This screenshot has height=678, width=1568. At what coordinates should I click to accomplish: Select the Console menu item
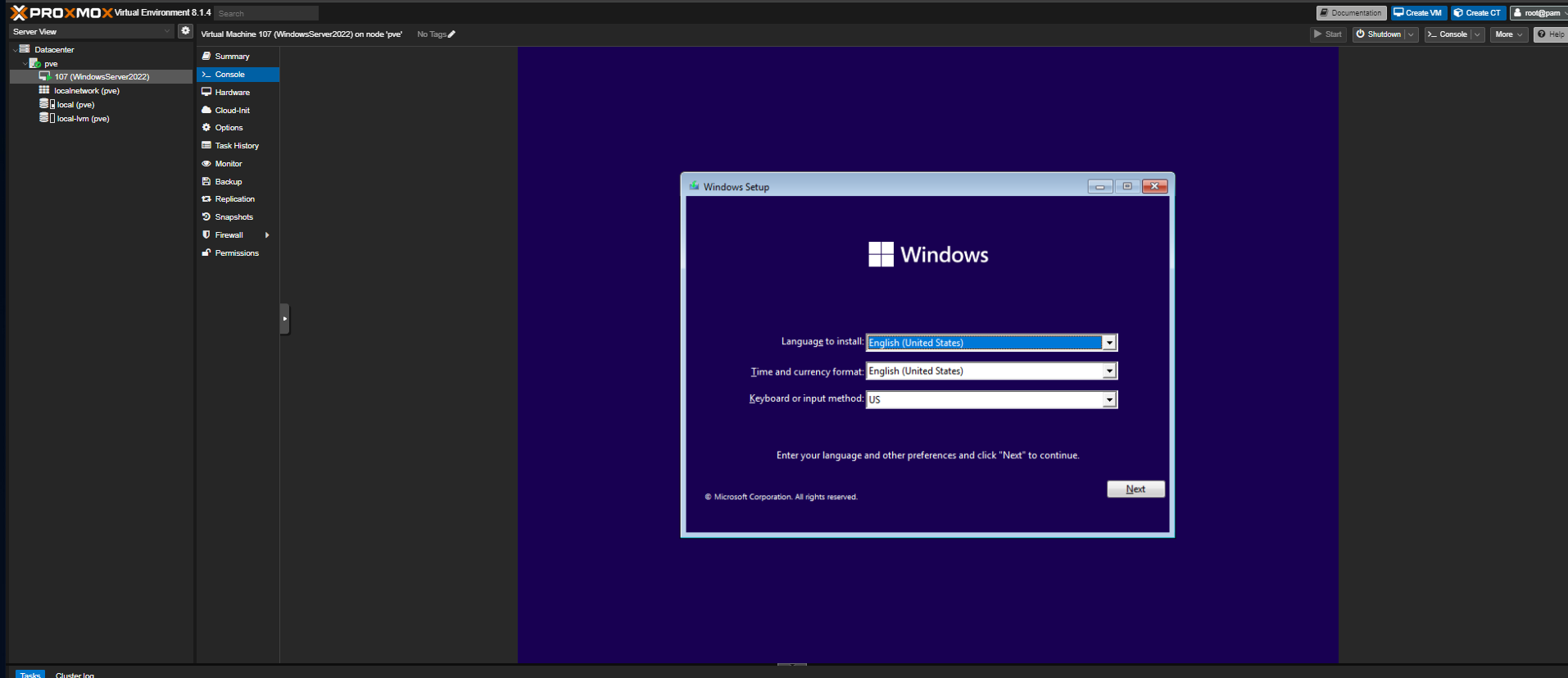[238, 74]
